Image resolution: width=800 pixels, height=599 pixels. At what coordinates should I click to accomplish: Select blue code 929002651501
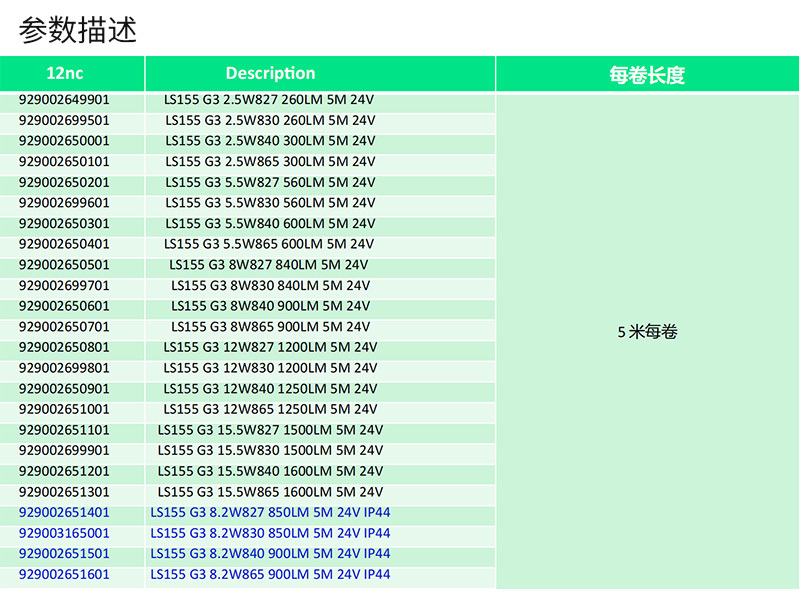click(x=64, y=554)
